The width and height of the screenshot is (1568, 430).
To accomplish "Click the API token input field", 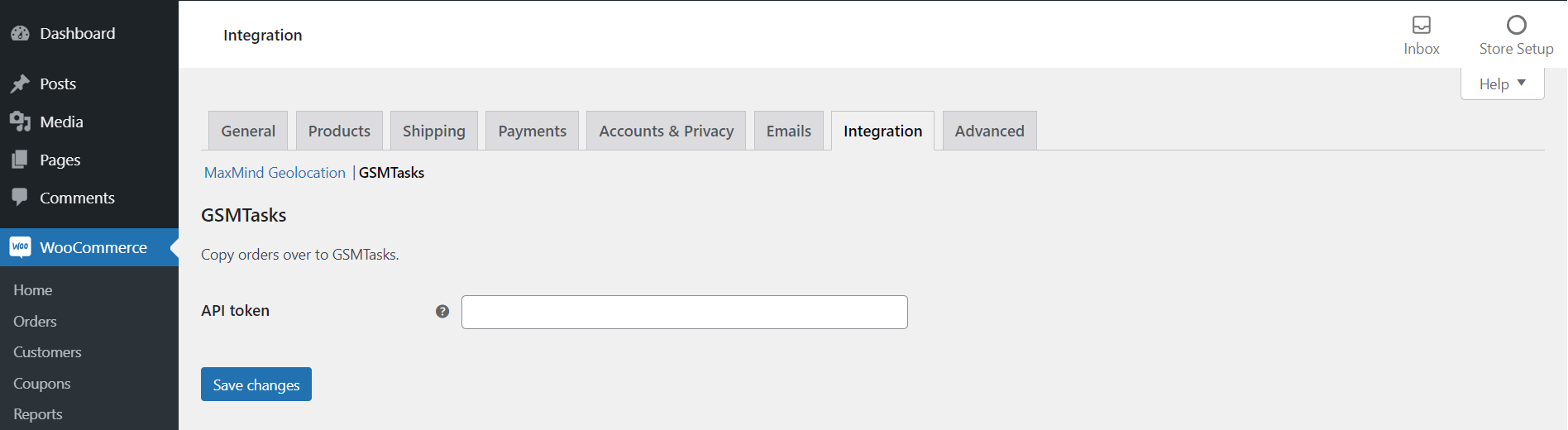I will pos(684,313).
